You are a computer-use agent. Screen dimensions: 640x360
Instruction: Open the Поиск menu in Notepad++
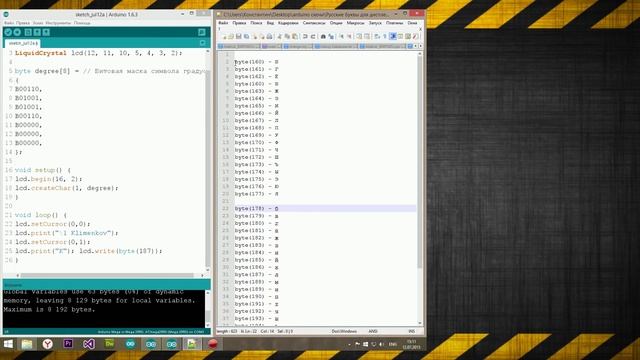(x=256, y=23)
